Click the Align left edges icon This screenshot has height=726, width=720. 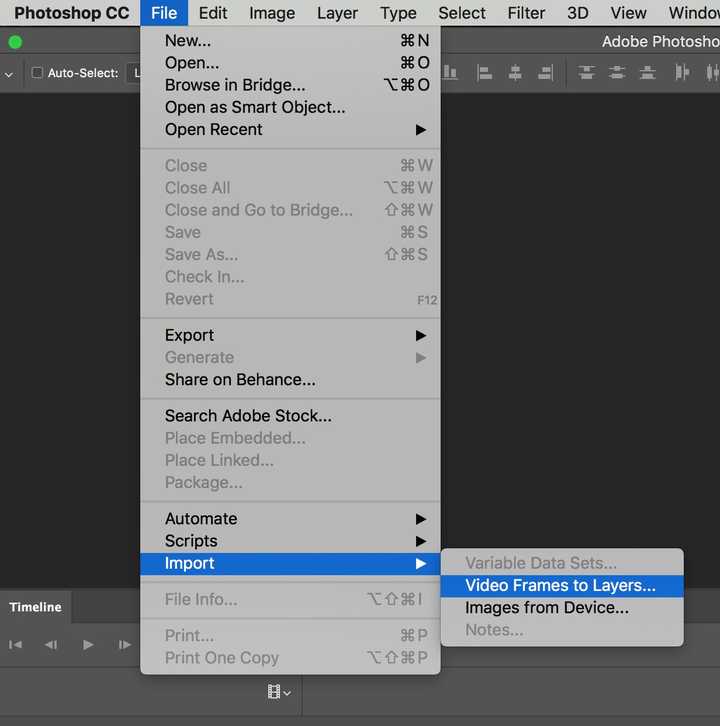(x=484, y=73)
